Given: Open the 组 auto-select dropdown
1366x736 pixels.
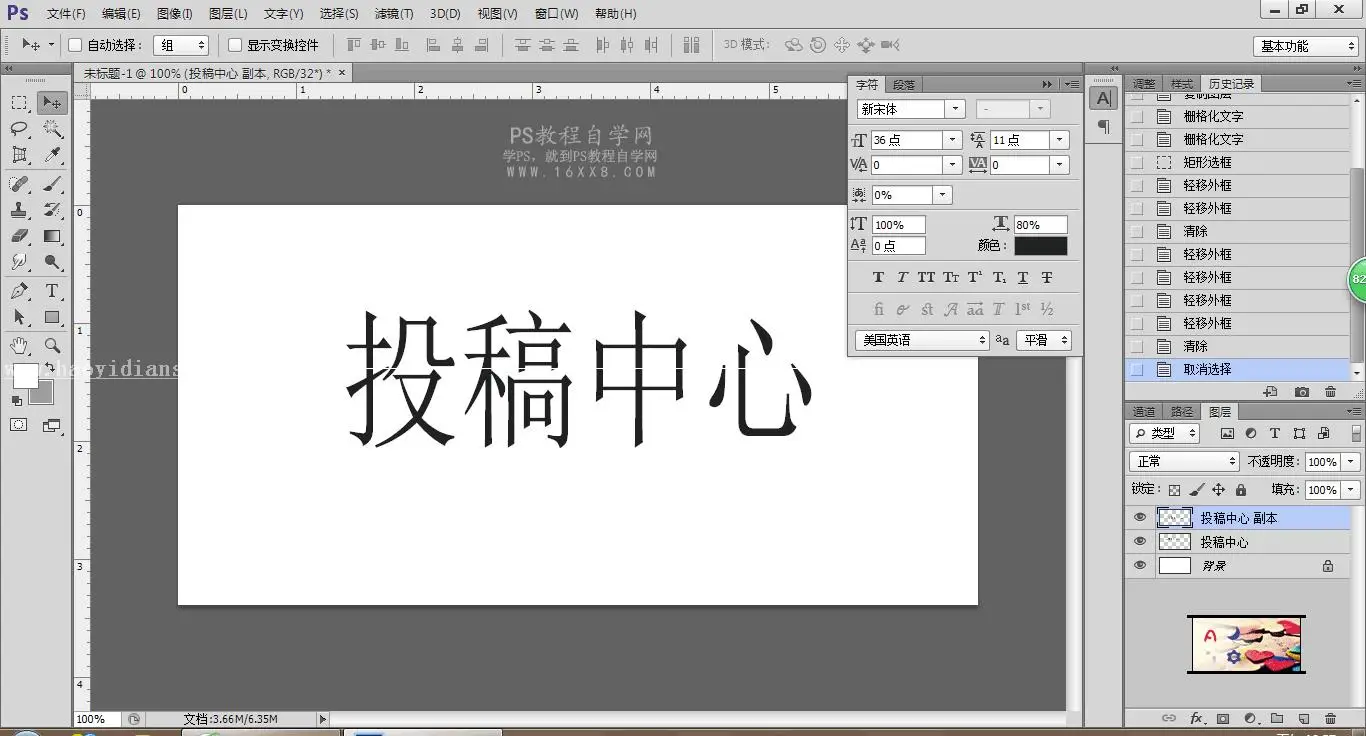Looking at the screenshot, I should pyautogui.click(x=181, y=45).
